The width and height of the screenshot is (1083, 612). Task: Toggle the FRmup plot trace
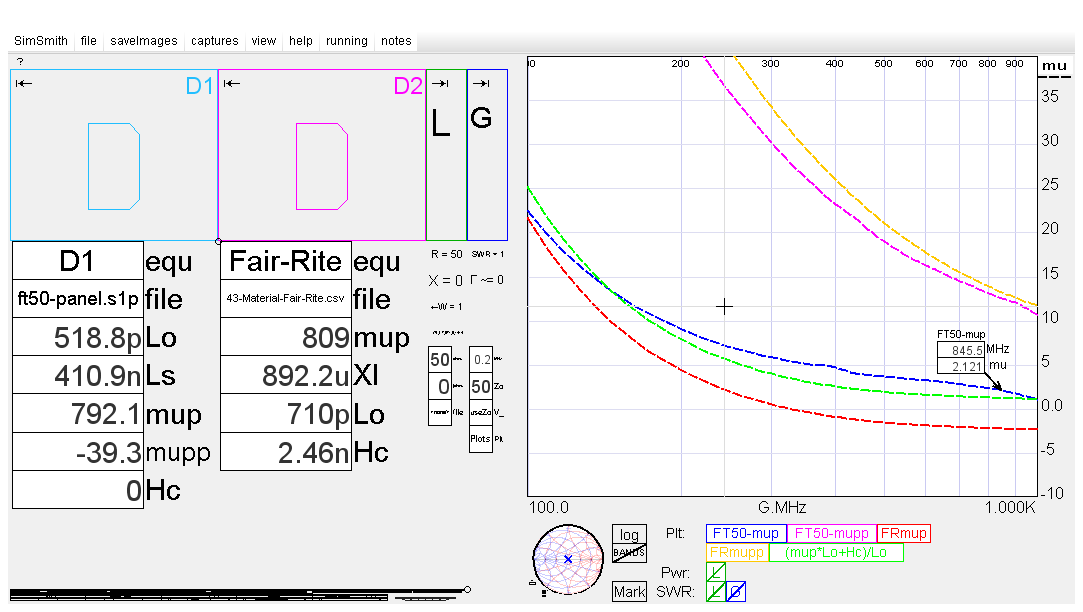(904, 533)
